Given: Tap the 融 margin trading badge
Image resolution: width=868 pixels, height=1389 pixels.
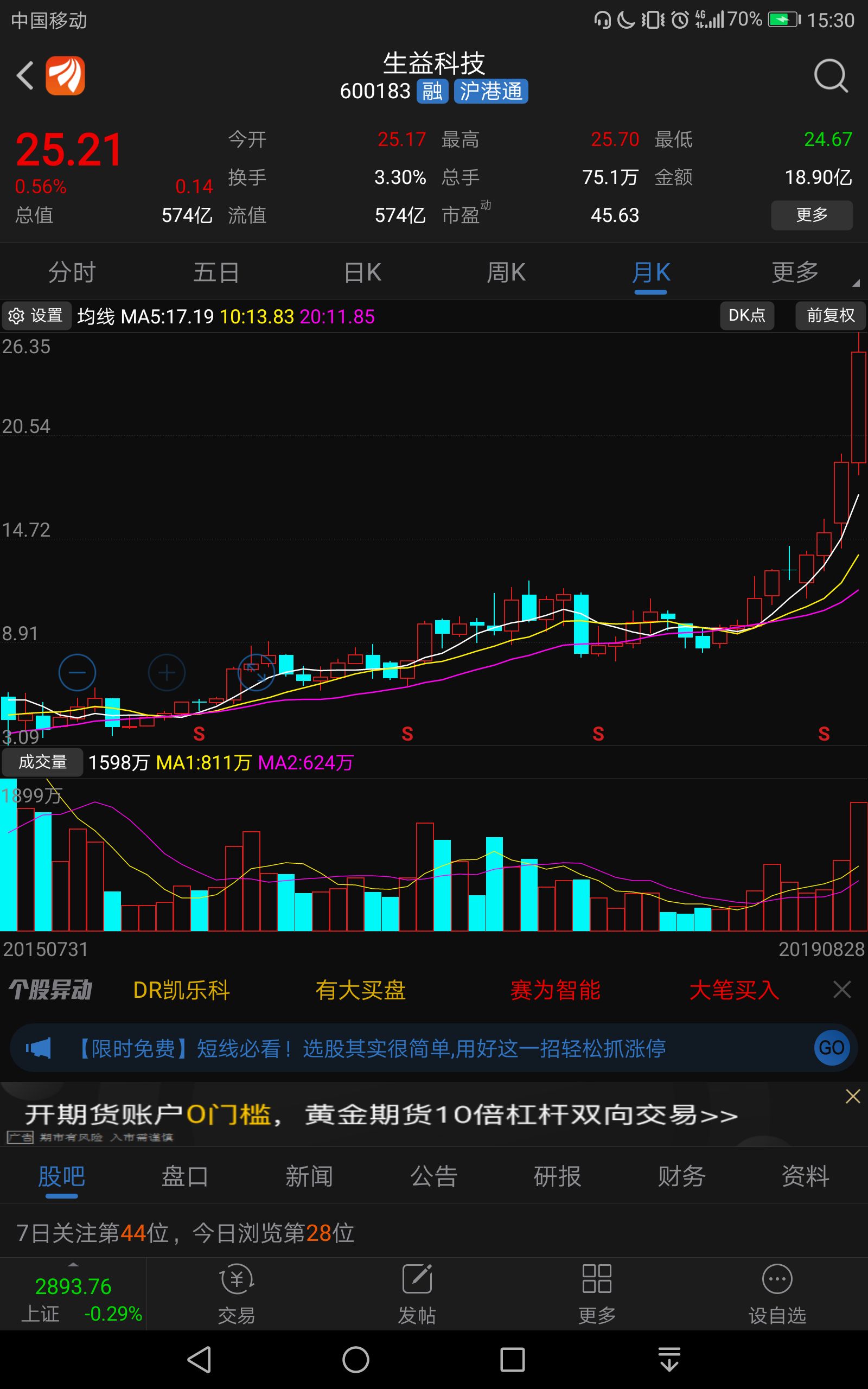Looking at the screenshot, I should click(432, 91).
